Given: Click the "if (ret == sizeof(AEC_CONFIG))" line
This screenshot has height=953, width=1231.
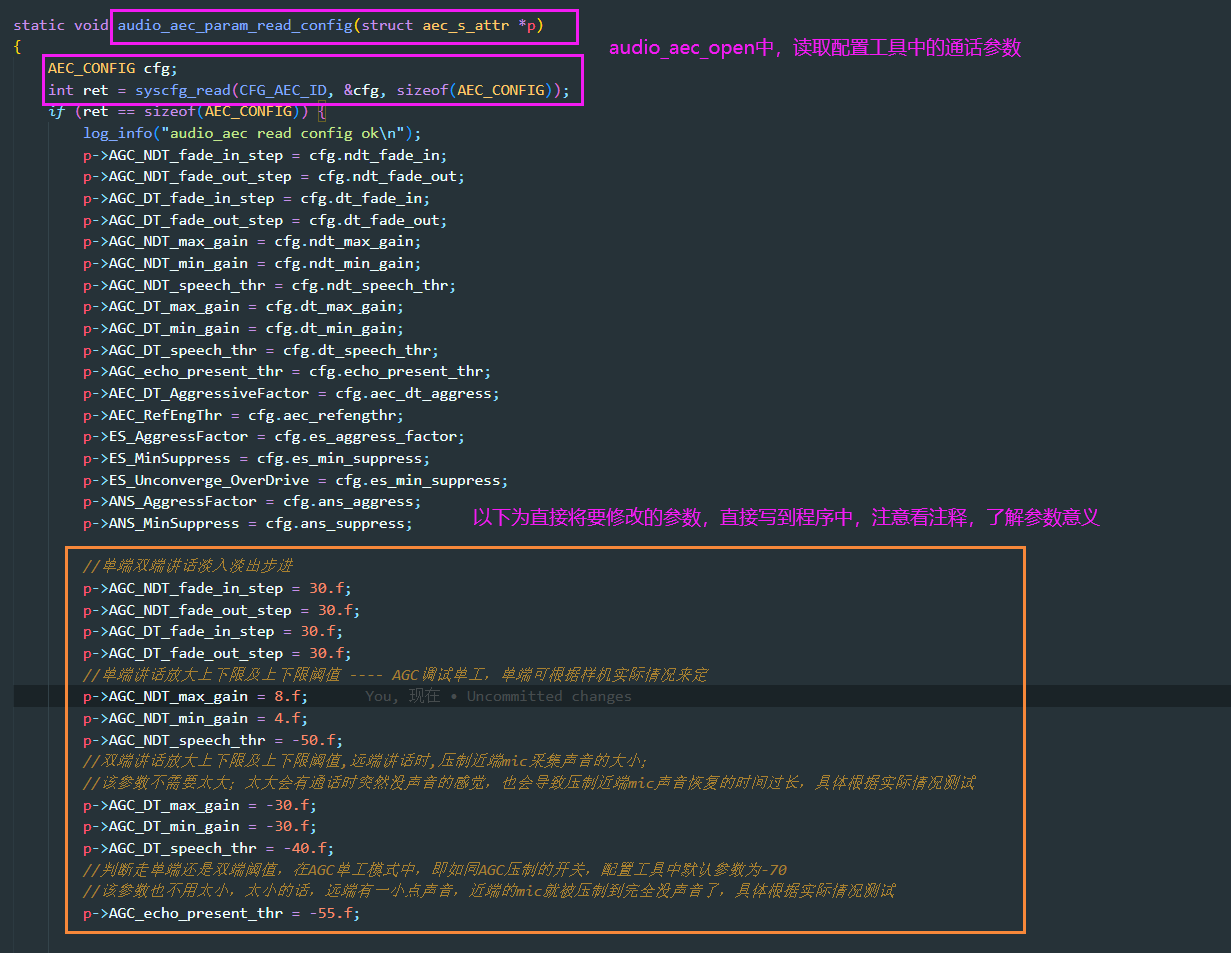Looking at the screenshot, I should point(187,111).
